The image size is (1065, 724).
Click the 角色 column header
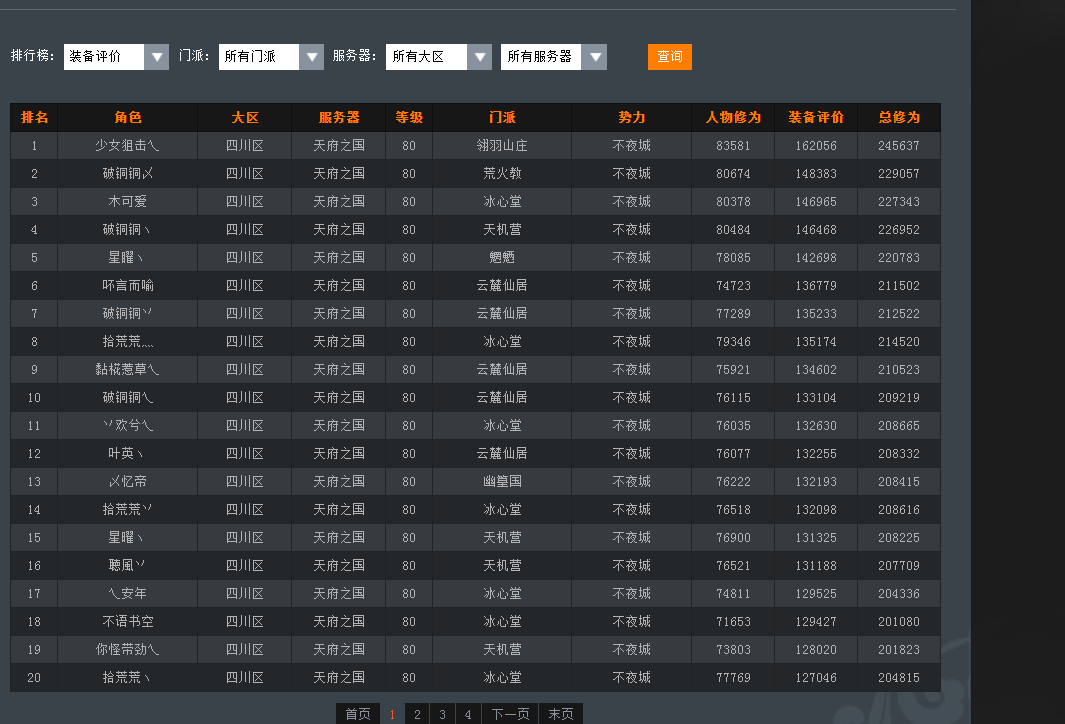pyautogui.click(x=128, y=117)
